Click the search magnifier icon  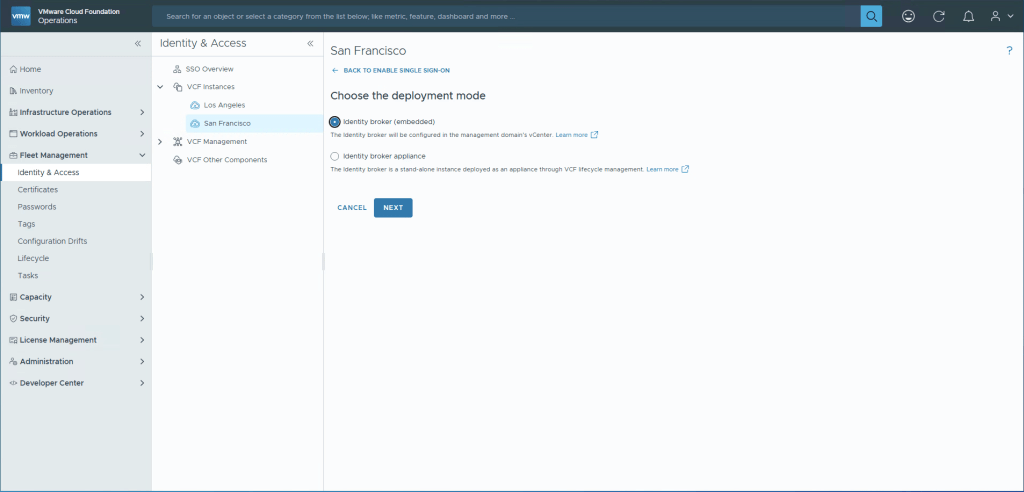[872, 16]
